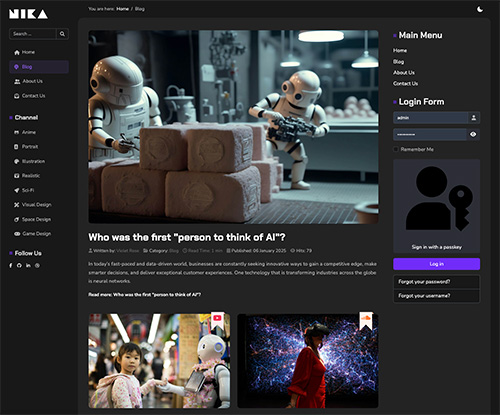
Task: Toggle the dark mode moon icon
Action: click(480, 9)
